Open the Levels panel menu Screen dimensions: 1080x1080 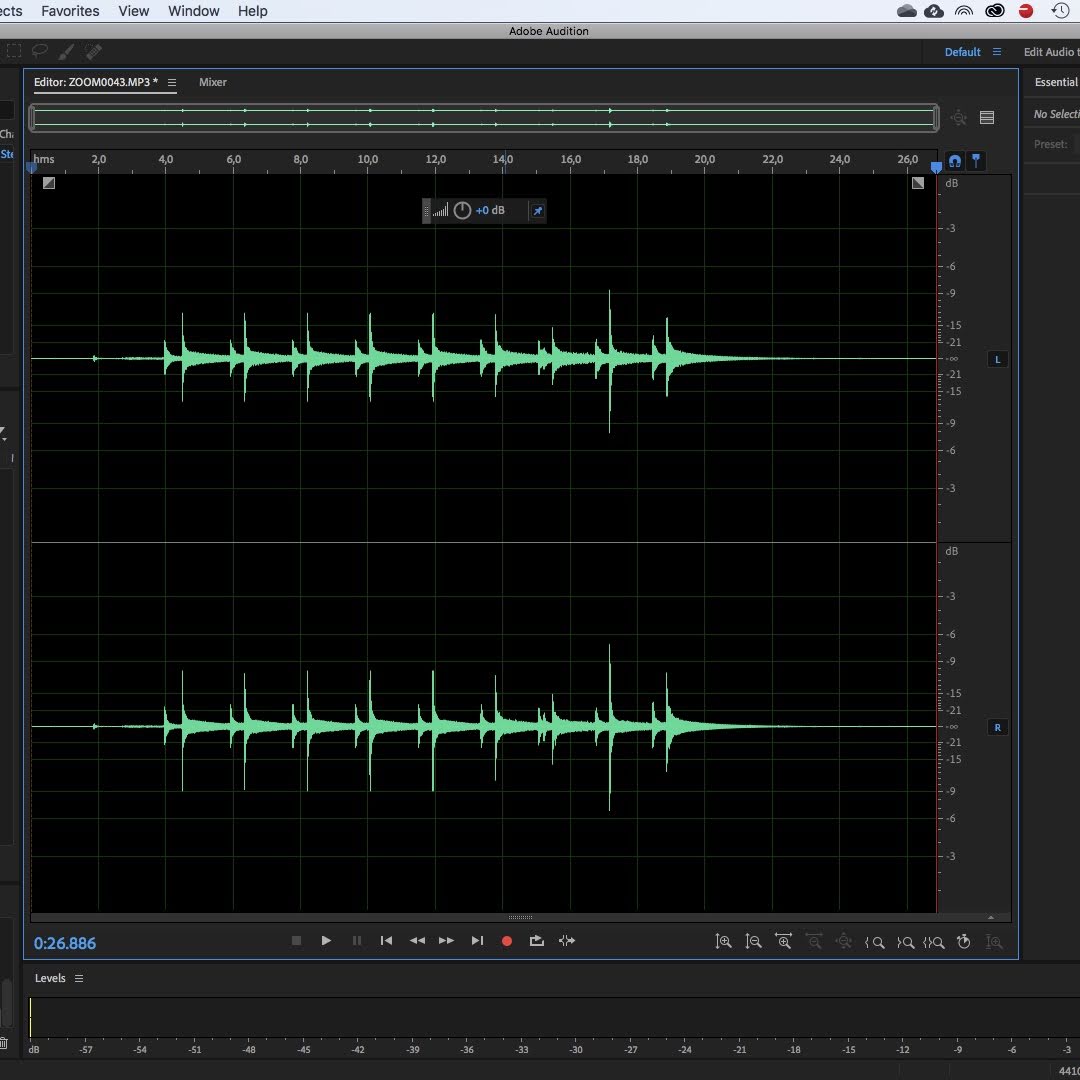pos(79,979)
